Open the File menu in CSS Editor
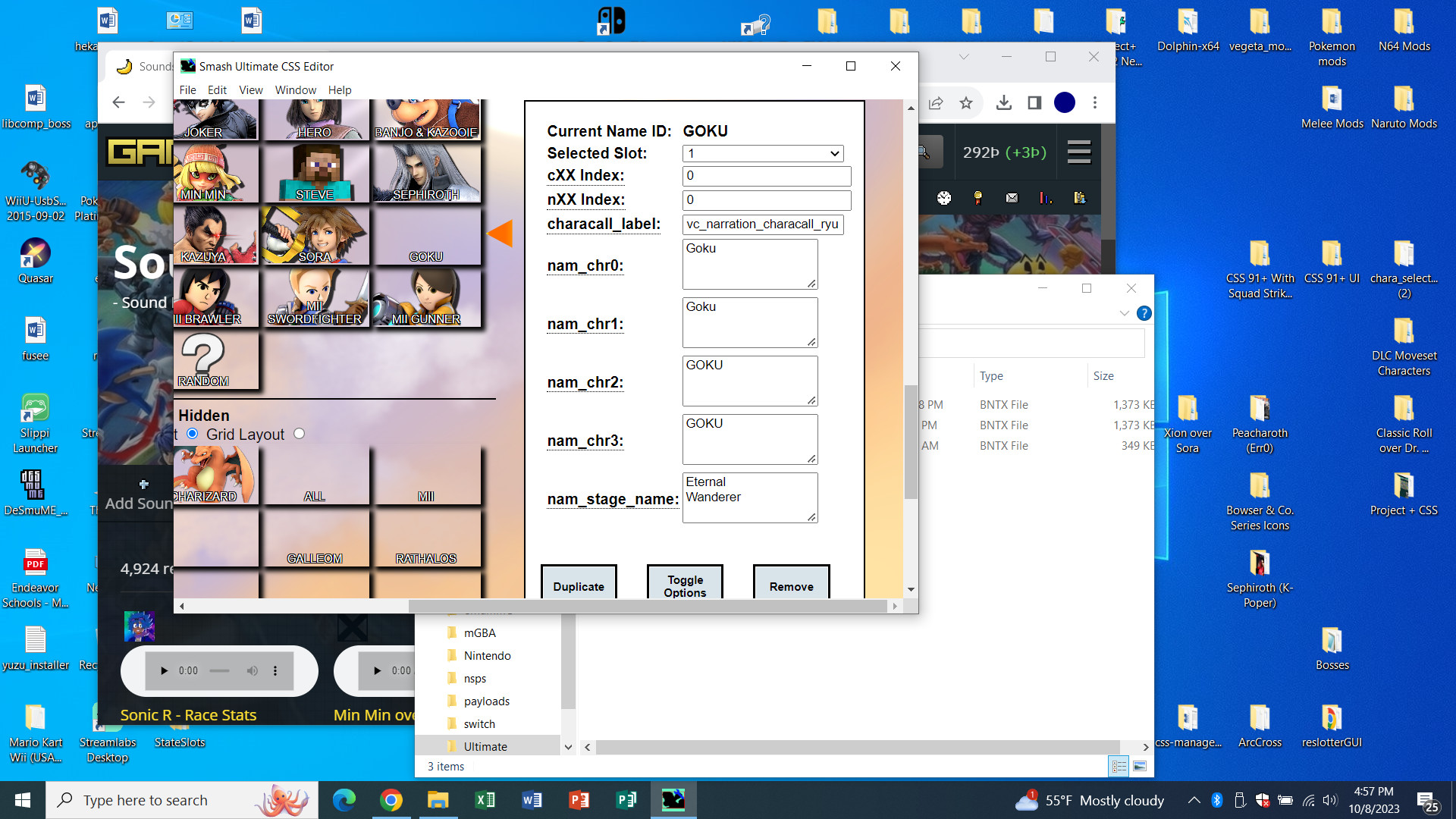The width and height of the screenshot is (1456, 819). pos(187,89)
